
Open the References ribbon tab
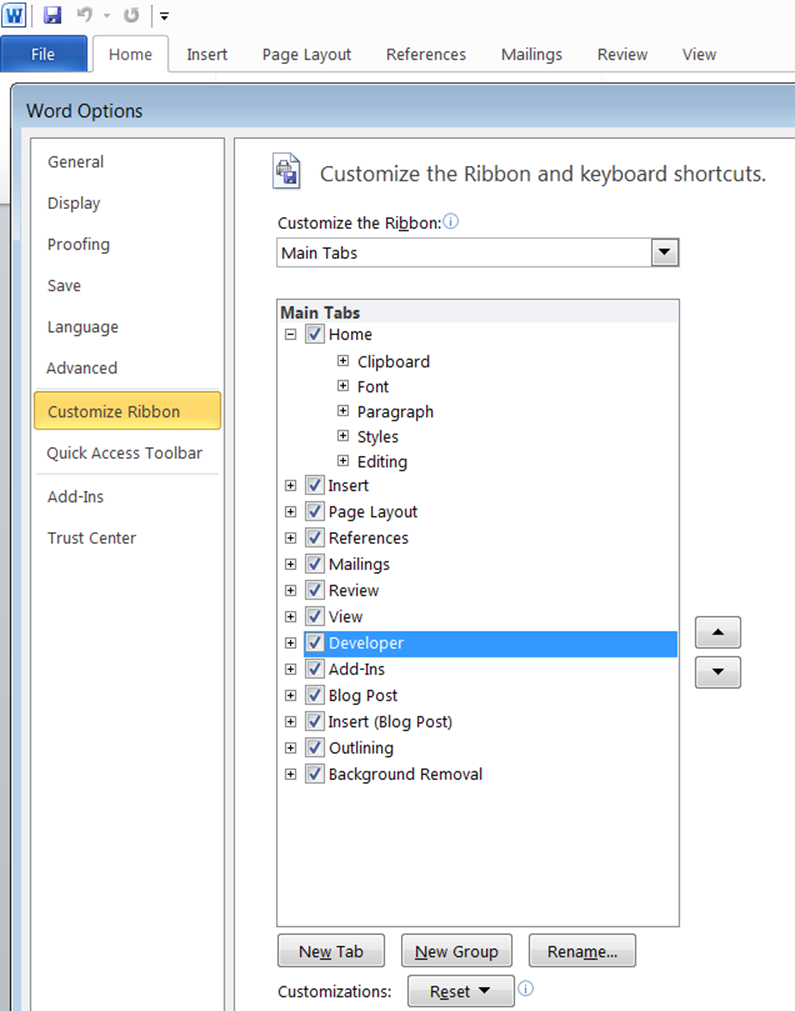click(x=426, y=54)
